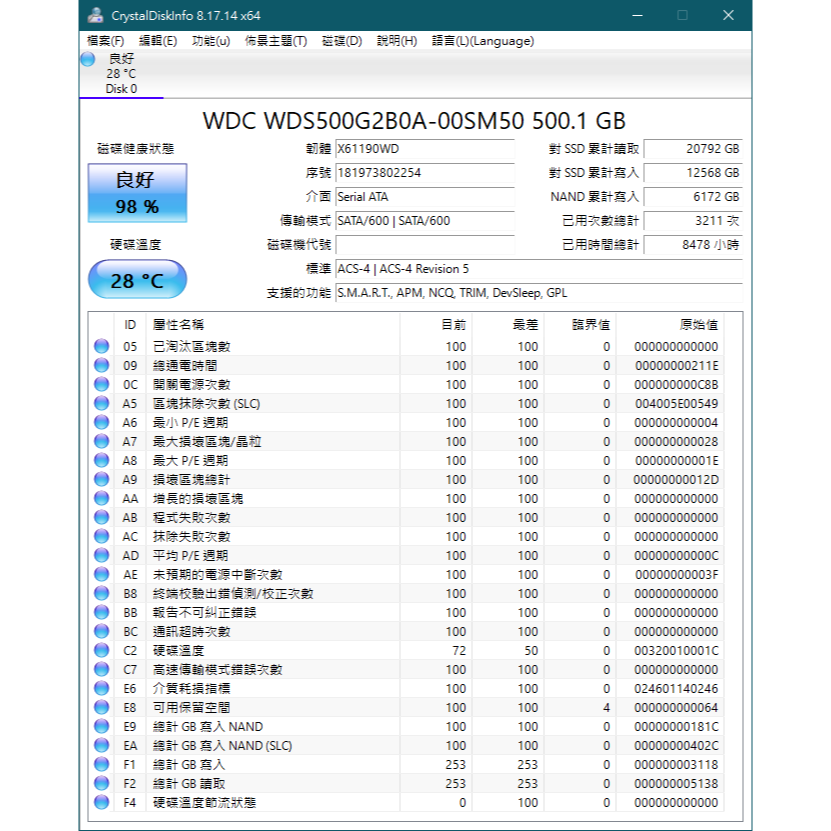Click the 28 °C temperature button
This screenshot has height=831, width=831.
click(x=137, y=279)
